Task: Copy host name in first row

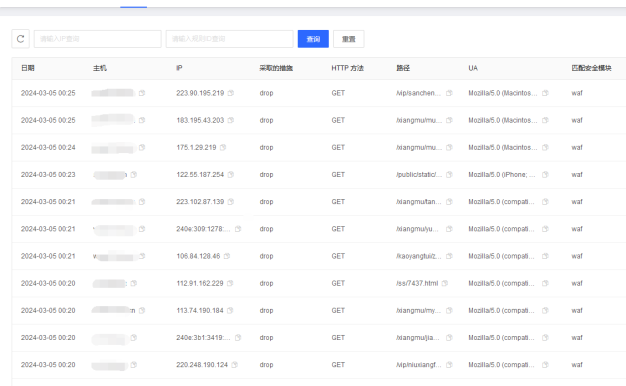Action: coord(142,93)
